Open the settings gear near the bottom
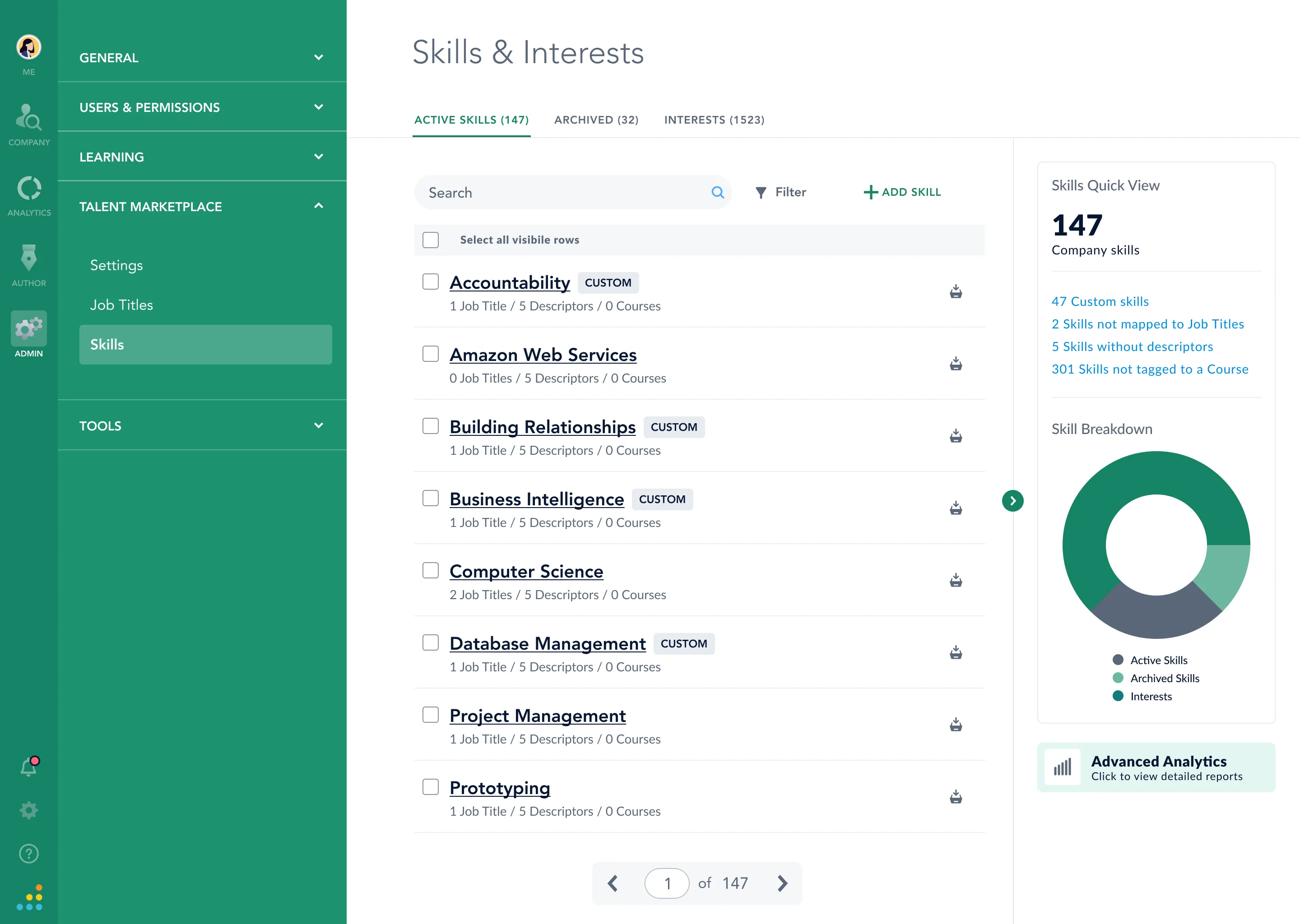The width and height of the screenshot is (1300, 924). (x=28, y=810)
